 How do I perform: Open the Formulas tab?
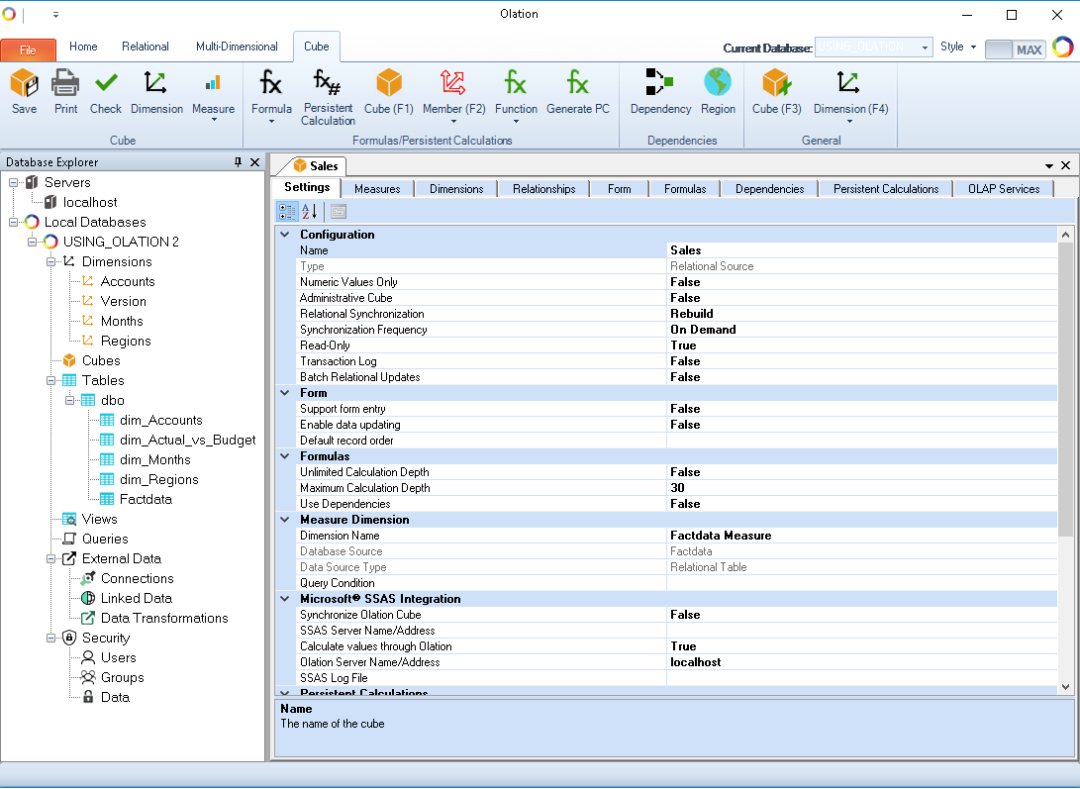(x=685, y=189)
